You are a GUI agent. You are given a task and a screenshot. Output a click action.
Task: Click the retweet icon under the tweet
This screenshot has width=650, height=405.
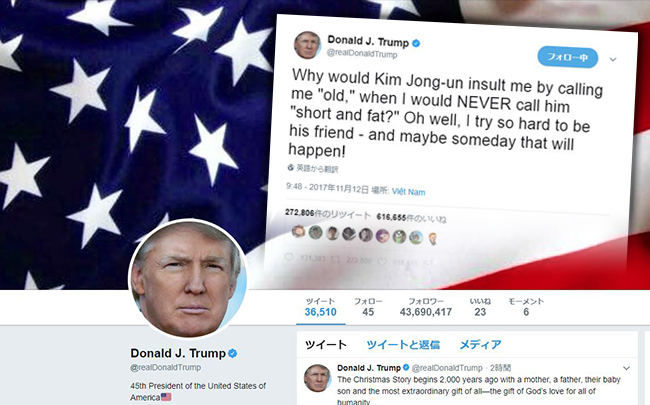coord(336,259)
